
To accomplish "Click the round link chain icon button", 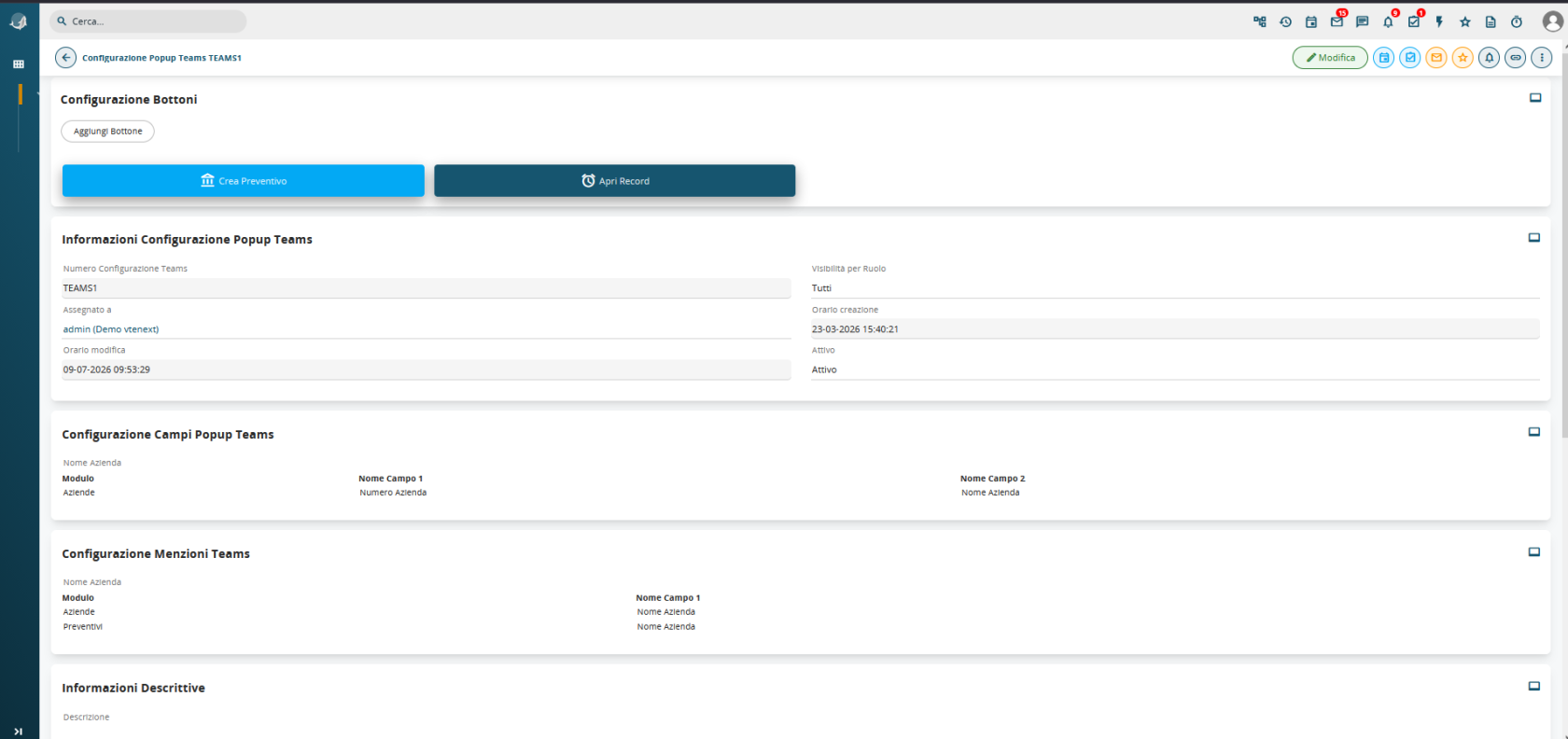I will coord(1516,58).
